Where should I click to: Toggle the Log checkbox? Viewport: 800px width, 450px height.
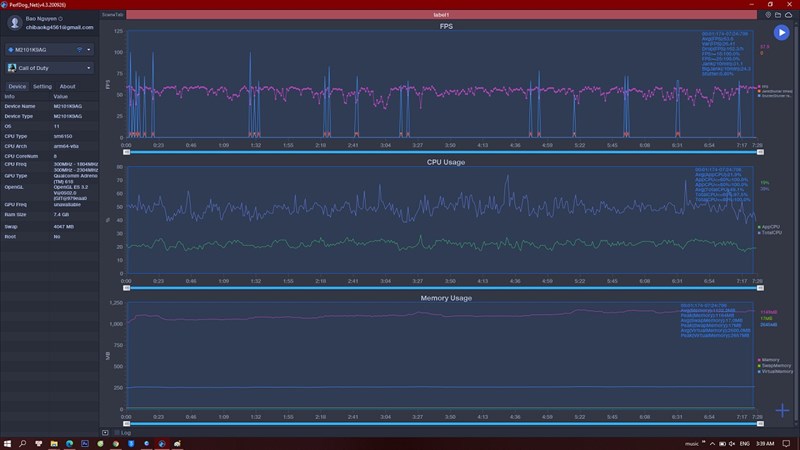click(117, 433)
